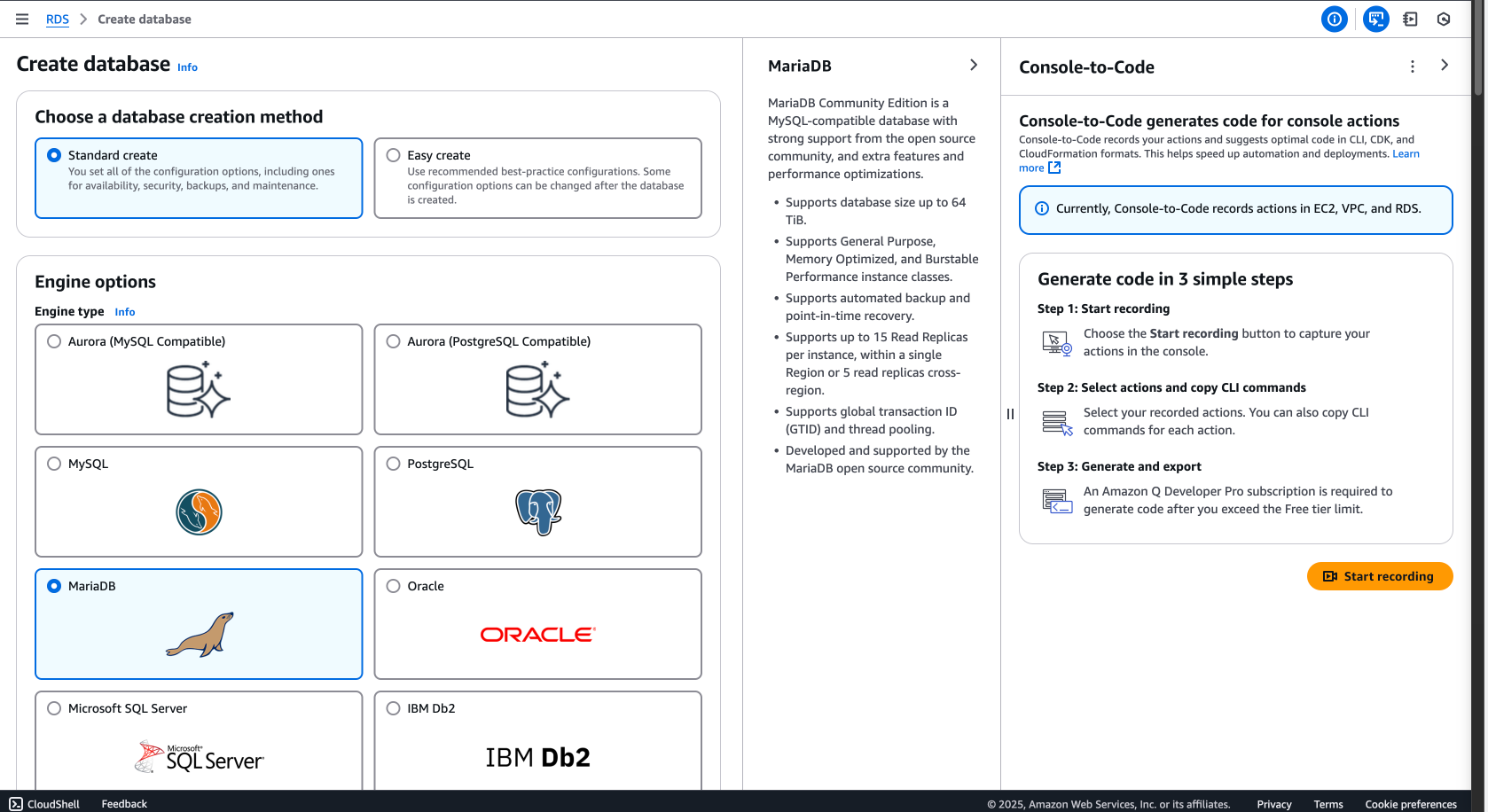Click the Aurora MySQL database icon
This screenshot has height=812, width=1488.
[199, 389]
